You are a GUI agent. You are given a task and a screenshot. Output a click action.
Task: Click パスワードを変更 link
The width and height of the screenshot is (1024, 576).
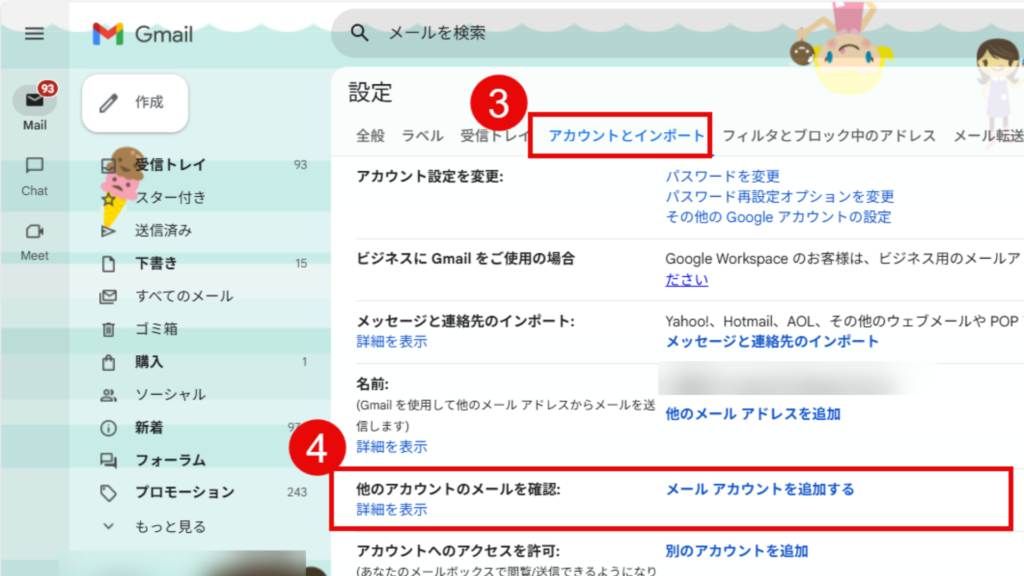723,177
